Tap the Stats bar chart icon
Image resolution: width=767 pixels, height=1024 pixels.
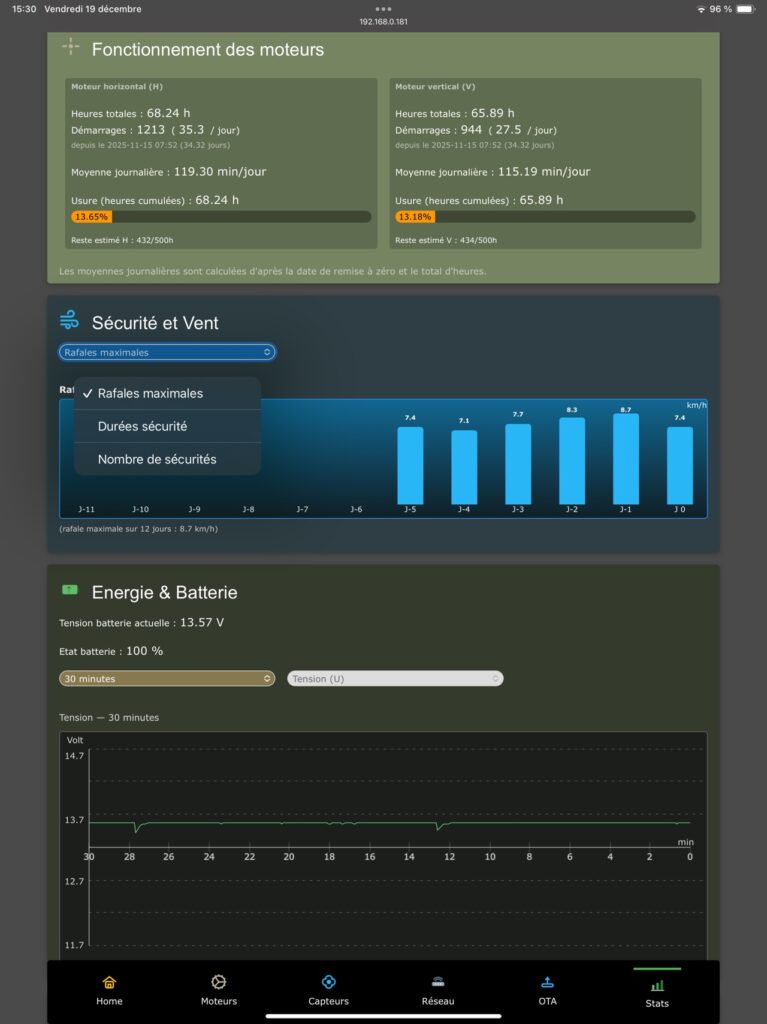[657, 985]
